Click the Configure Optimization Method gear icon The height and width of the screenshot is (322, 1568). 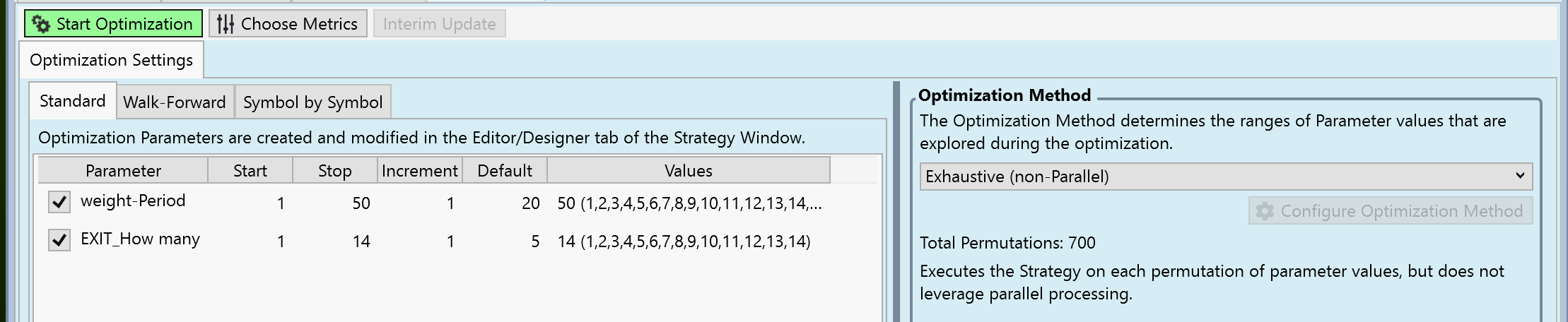tap(1265, 211)
